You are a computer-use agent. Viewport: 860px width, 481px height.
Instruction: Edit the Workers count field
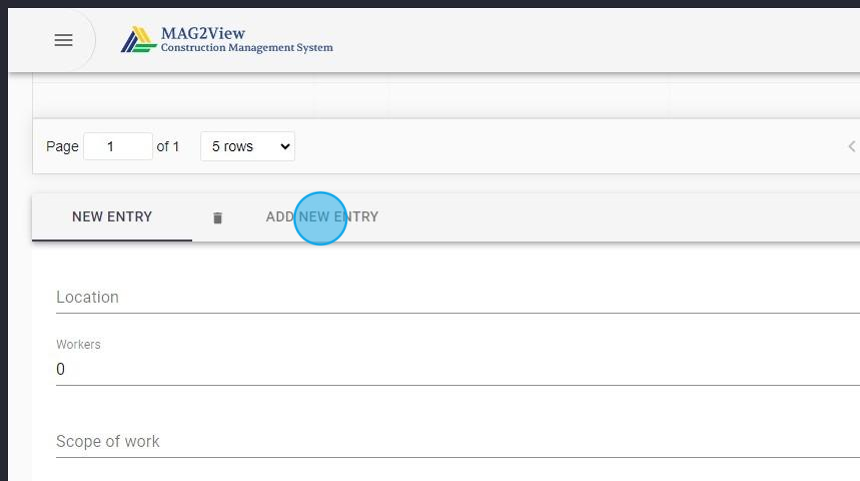point(458,370)
